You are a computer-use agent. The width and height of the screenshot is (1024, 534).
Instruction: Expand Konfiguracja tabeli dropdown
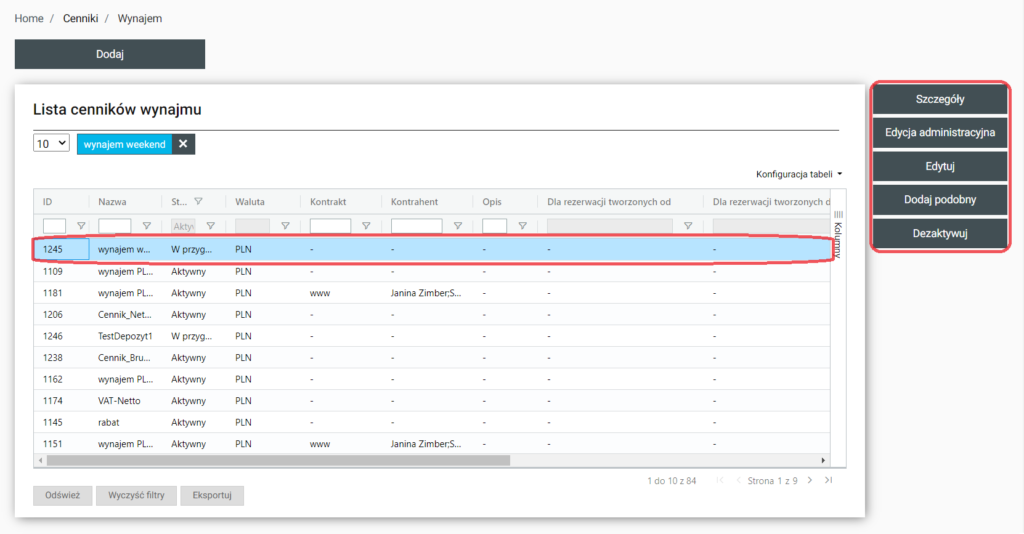[x=799, y=174]
